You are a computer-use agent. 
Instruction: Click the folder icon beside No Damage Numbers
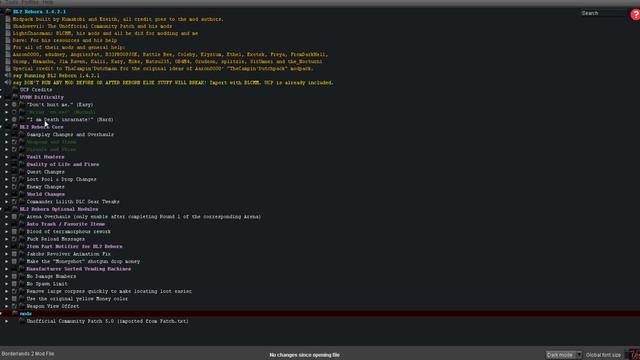pyautogui.click(x=22, y=276)
